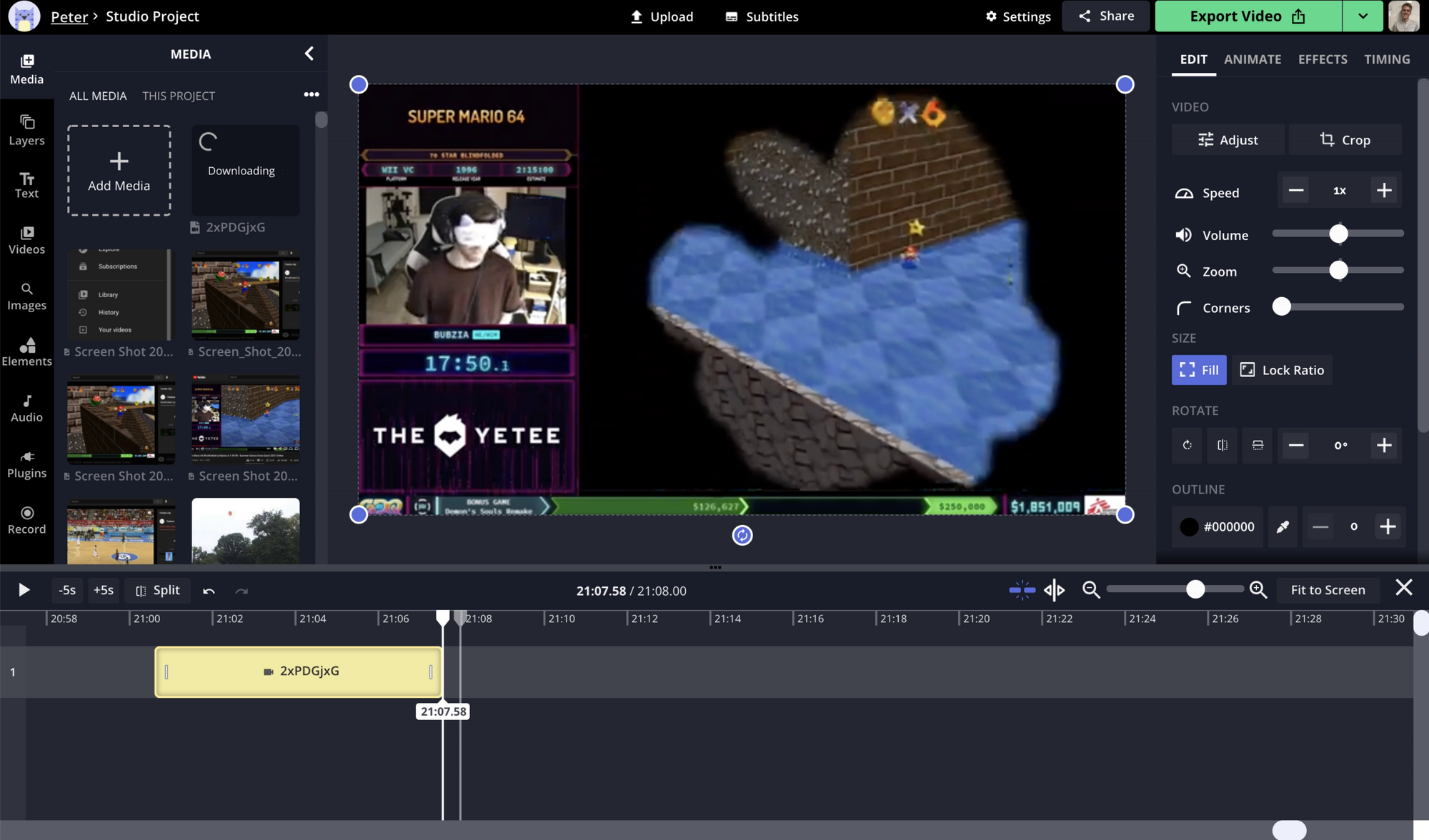Image resolution: width=1429 pixels, height=840 pixels.
Task: Switch to This Project media tab
Action: tap(178, 96)
